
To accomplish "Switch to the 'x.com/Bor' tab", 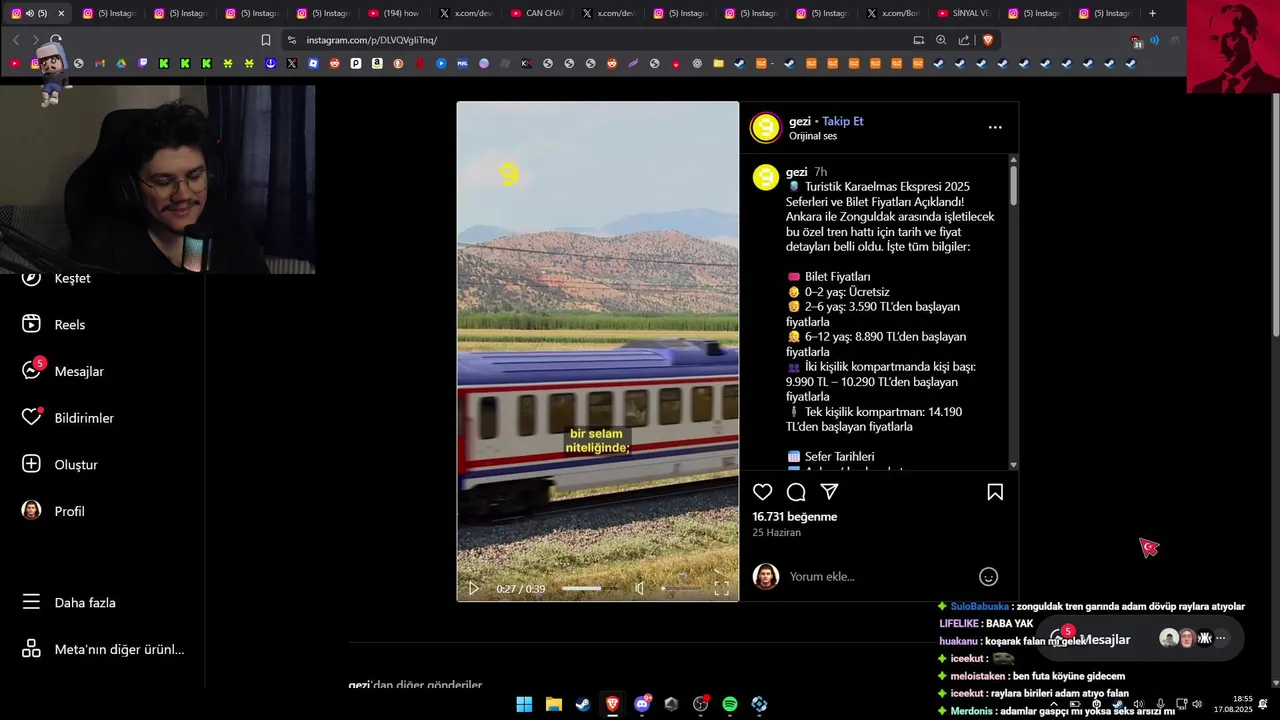I will (x=893, y=13).
